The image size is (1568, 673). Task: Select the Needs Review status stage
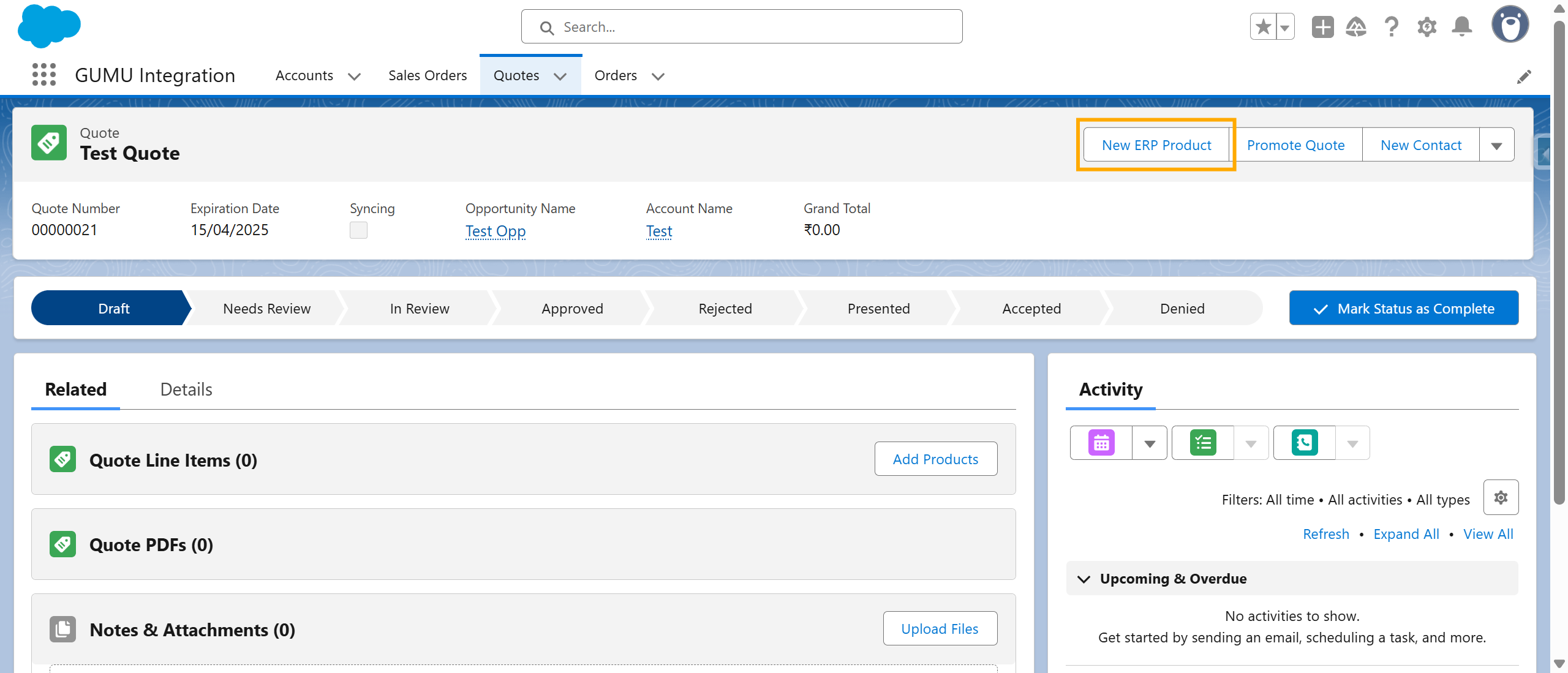(266, 308)
